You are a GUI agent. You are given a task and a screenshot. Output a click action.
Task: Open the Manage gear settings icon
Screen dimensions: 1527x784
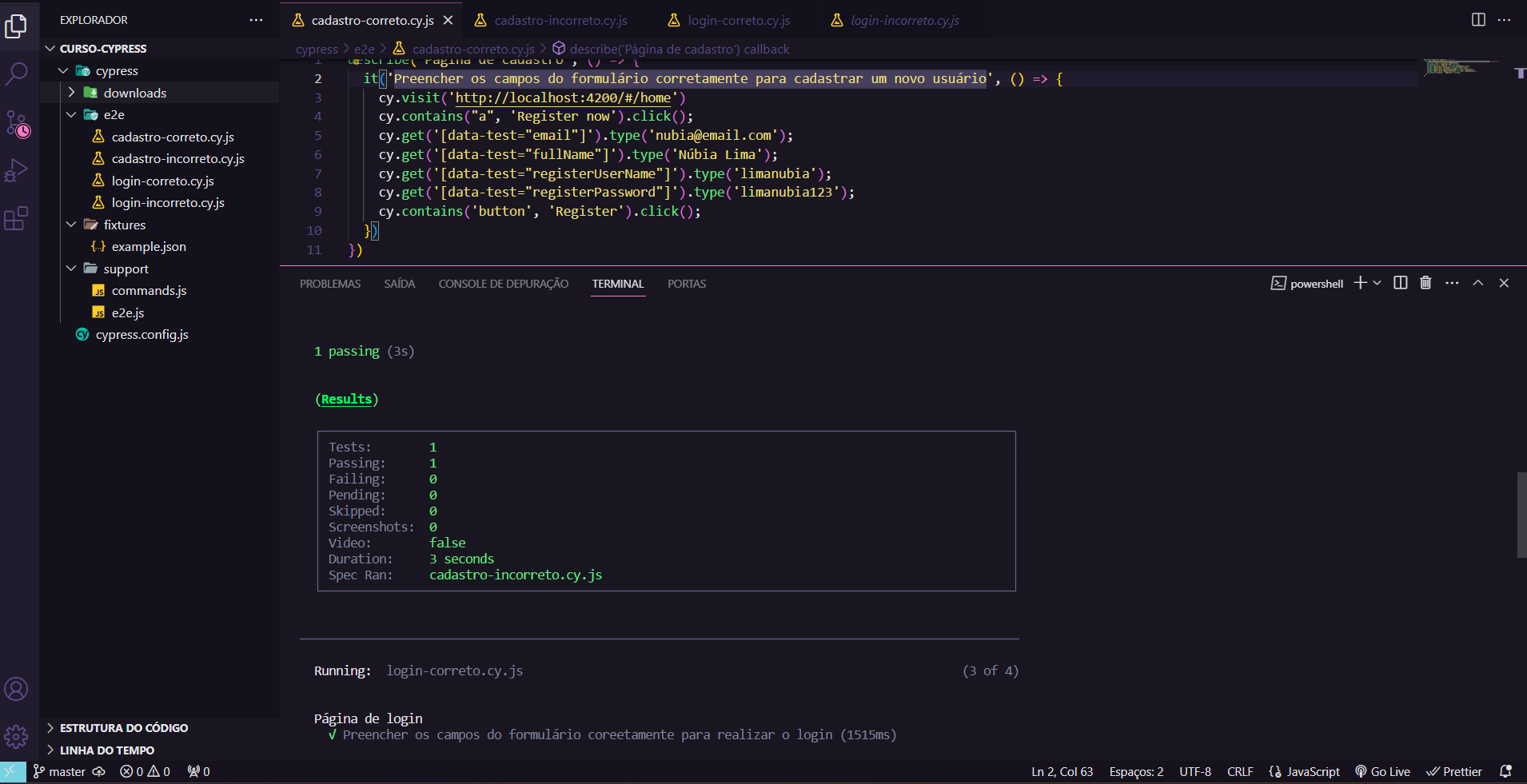click(16, 736)
